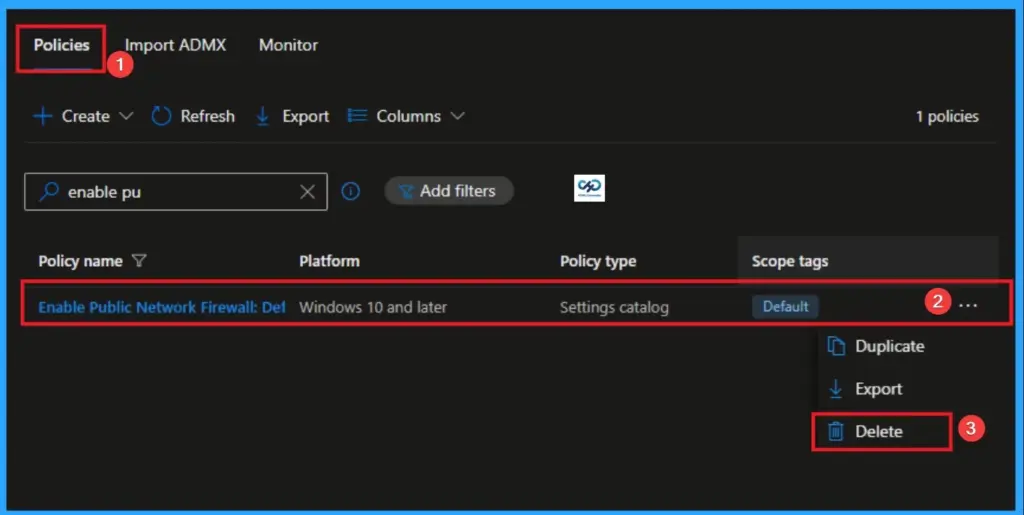Screen dimensions: 1024x515
Task: Click the Default scope tag badge
Action: point(785,306)
